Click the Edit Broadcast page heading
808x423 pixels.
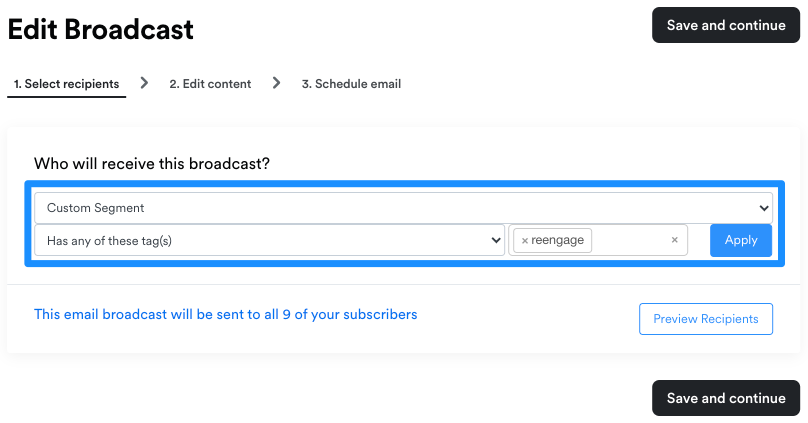(x=100, y=29)
